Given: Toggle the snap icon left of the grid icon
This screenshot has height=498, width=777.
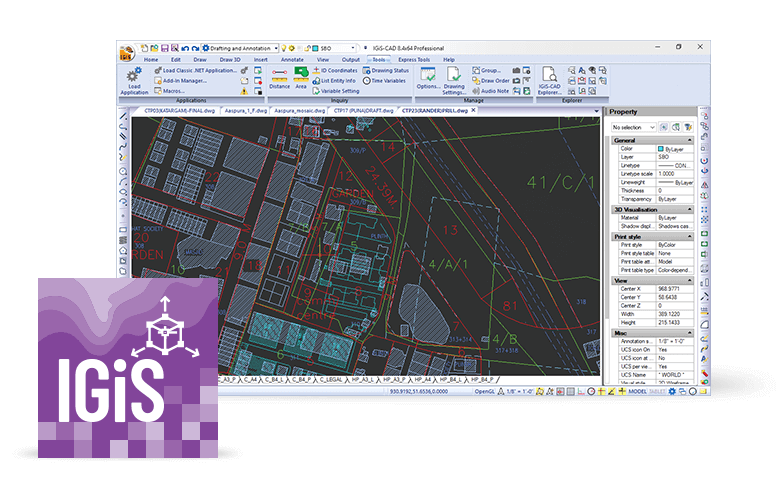Looking at the screenshot, I should tap(560, 391).
